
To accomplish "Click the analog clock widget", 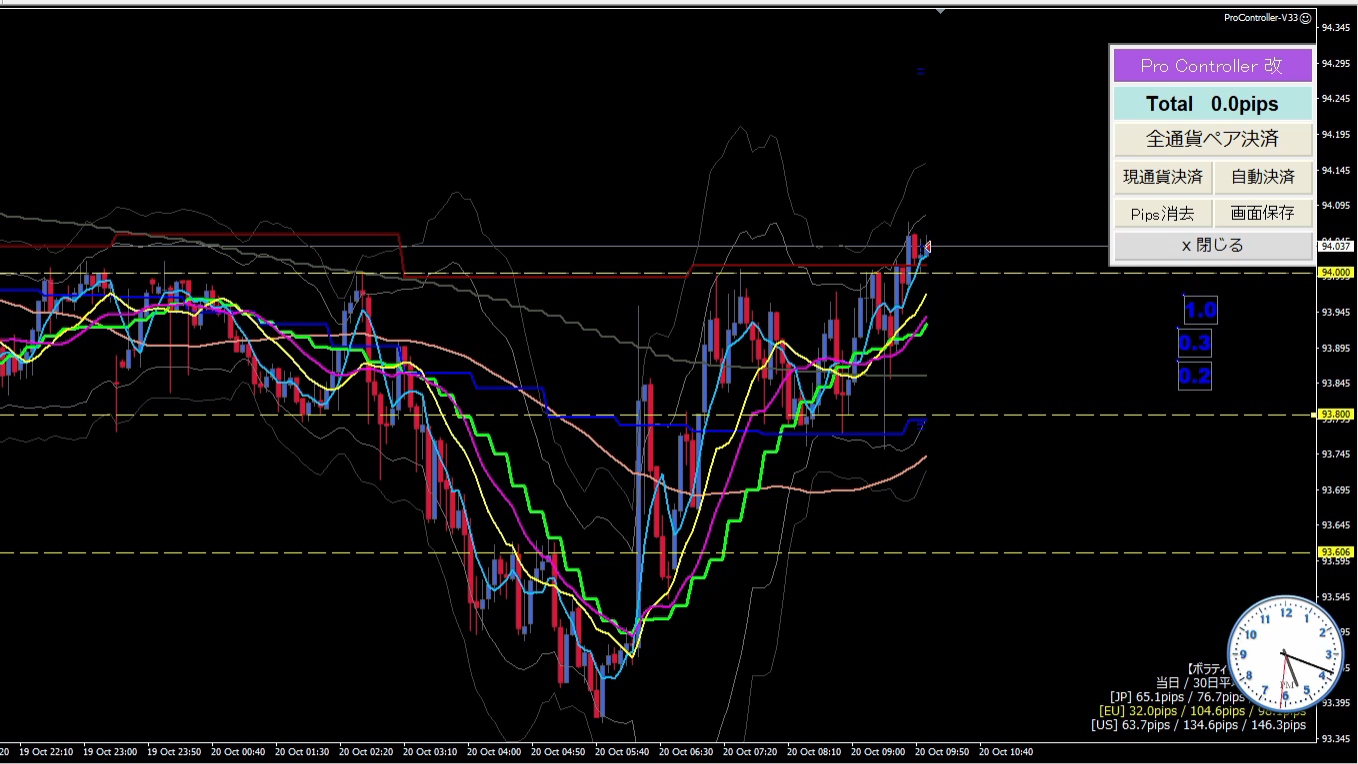I will point(1286,655).
